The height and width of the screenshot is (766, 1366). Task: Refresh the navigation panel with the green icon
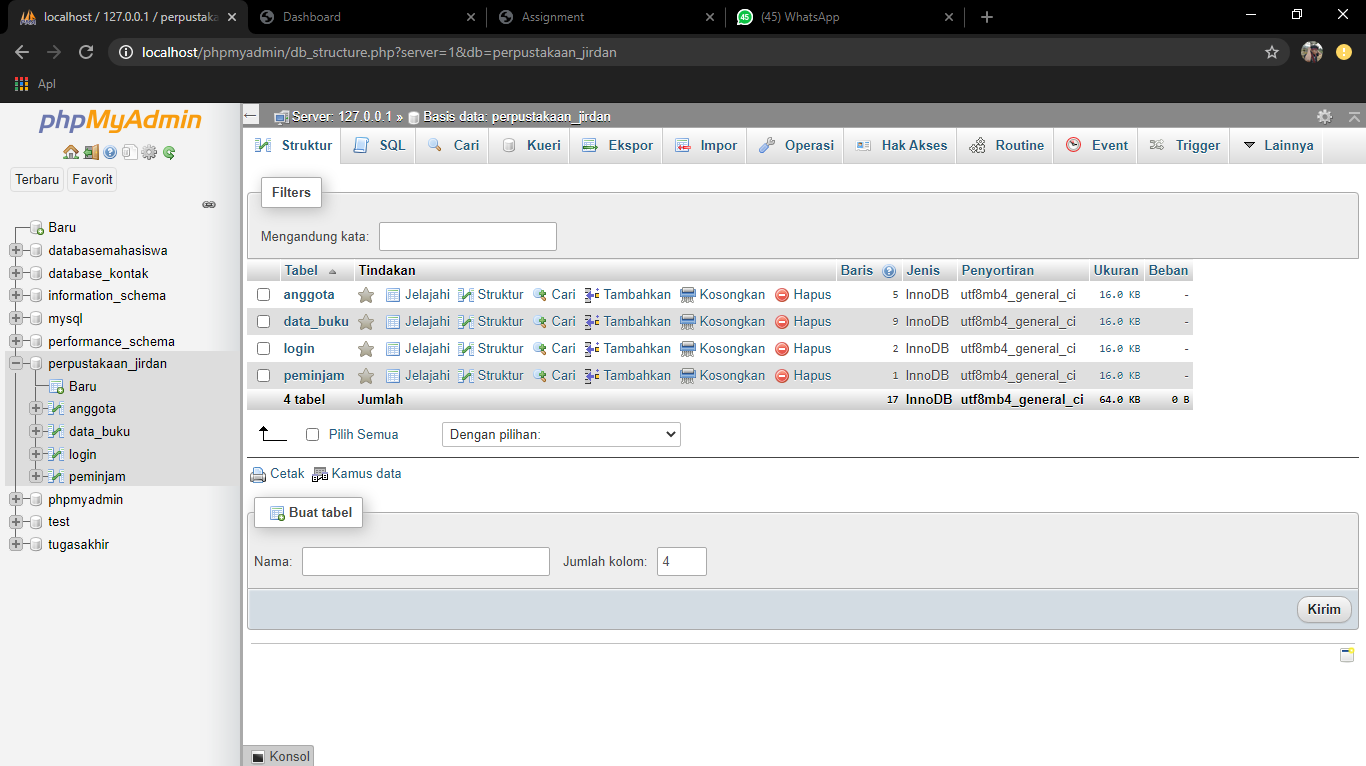pyautogui.click(x=168, y=152)
